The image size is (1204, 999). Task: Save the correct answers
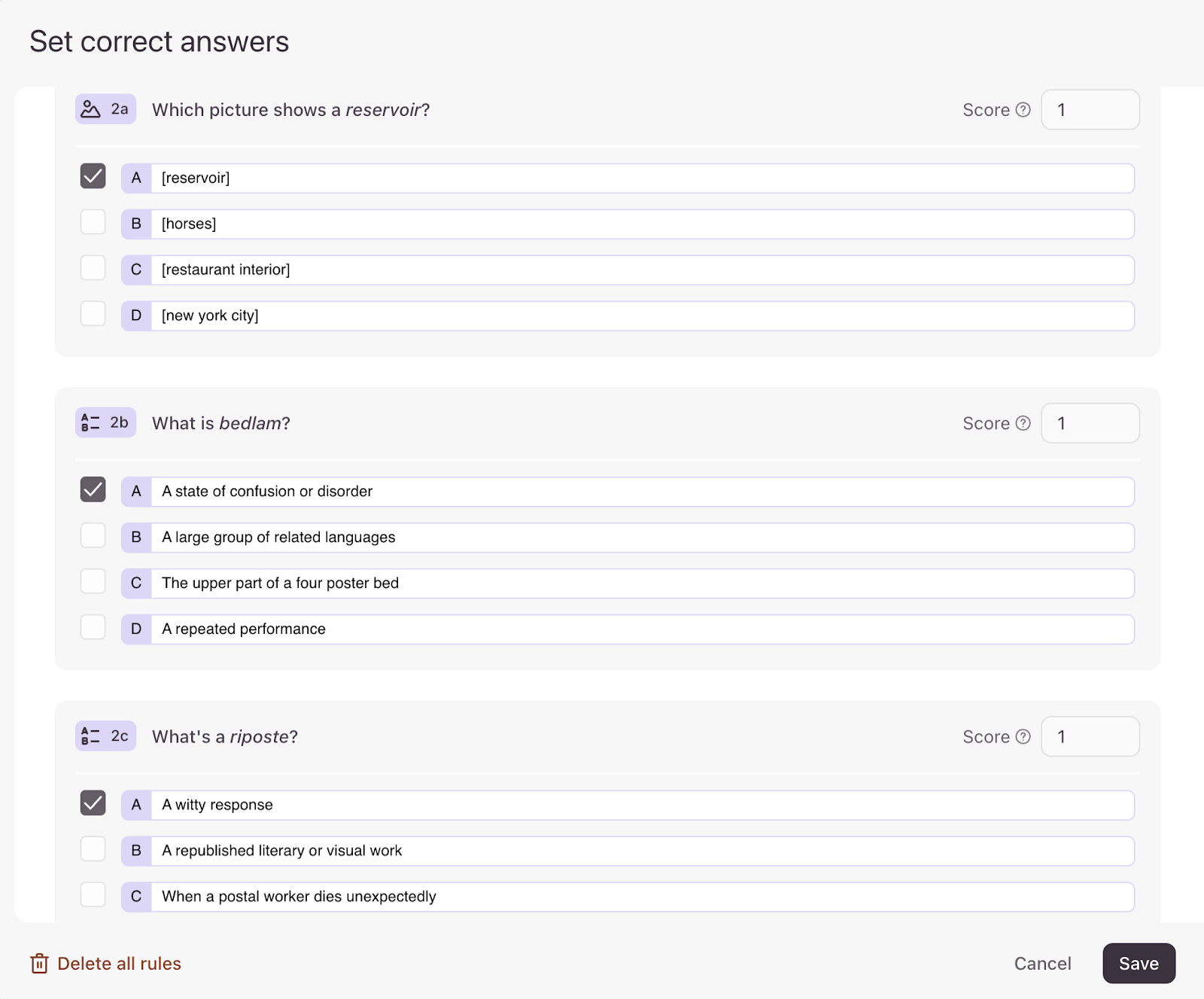pos(1139,964)
